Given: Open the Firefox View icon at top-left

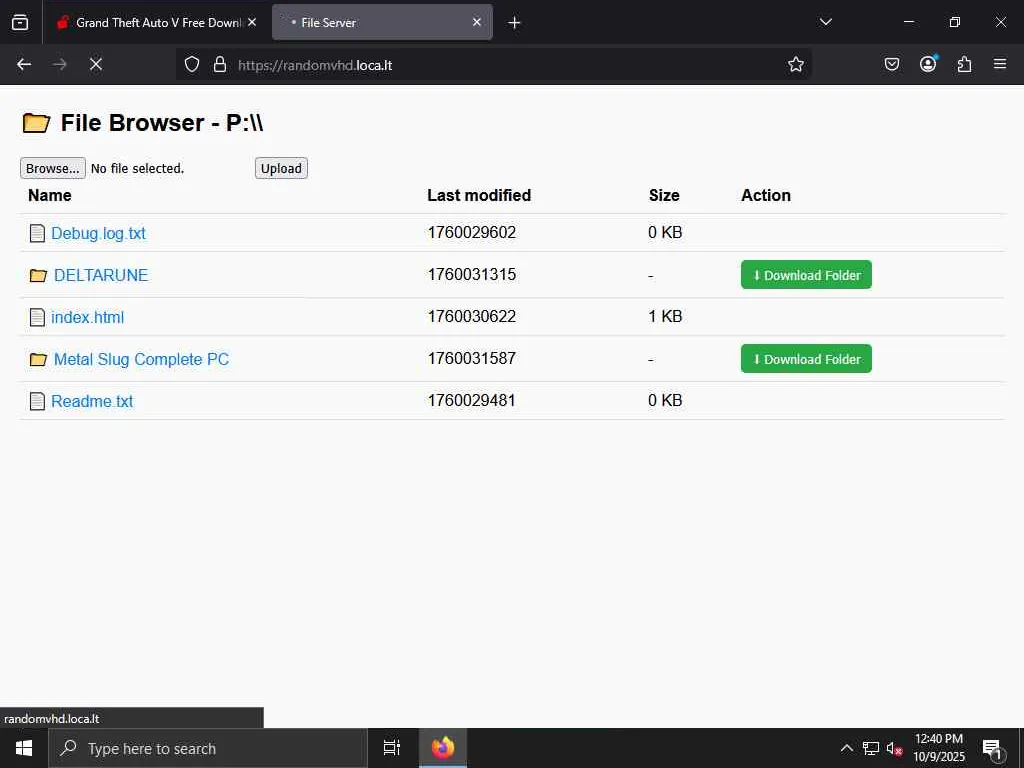Looking at the screenshot, I should (x=20, y=22).
